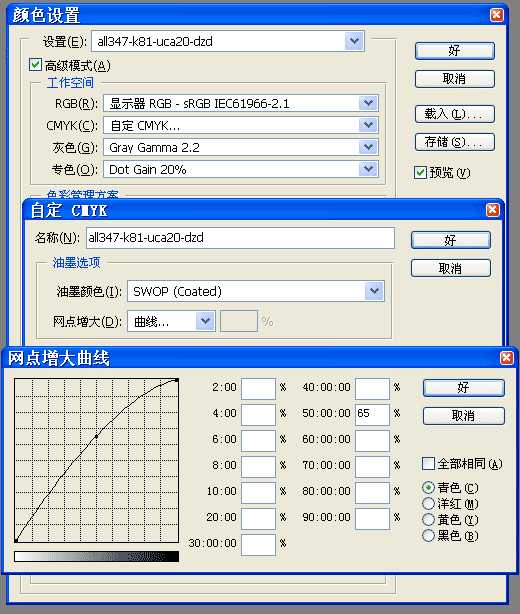Screen dimensions: 520x614
Task: Toggle the 高级模式 checkbox
Action: pyautogui.click(x=35, y=65)
